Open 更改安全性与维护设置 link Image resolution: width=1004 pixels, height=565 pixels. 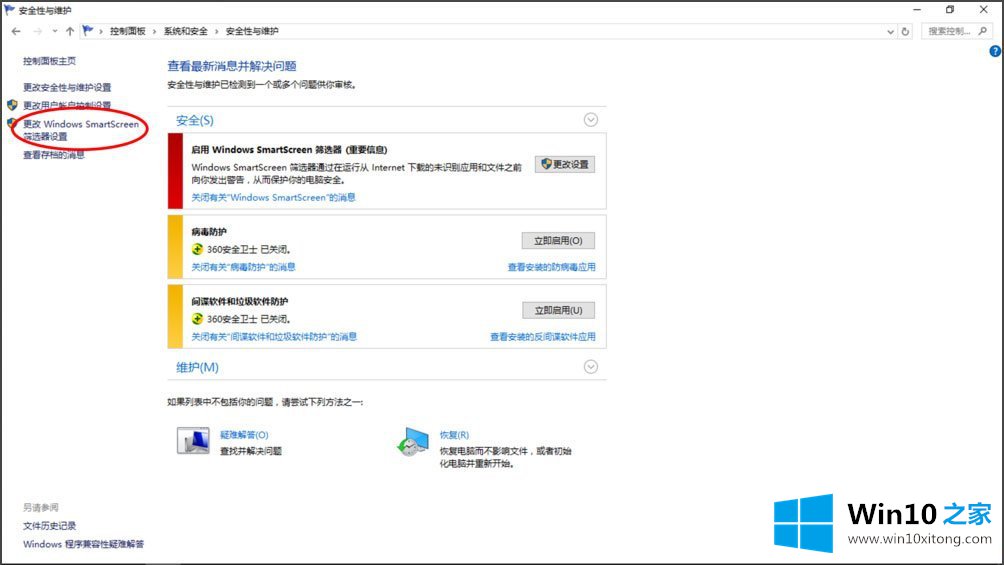pos(67,87)
